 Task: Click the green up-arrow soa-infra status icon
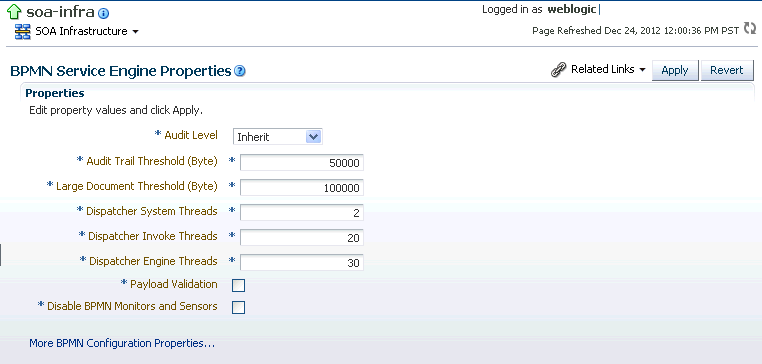(x=15, y=12)
